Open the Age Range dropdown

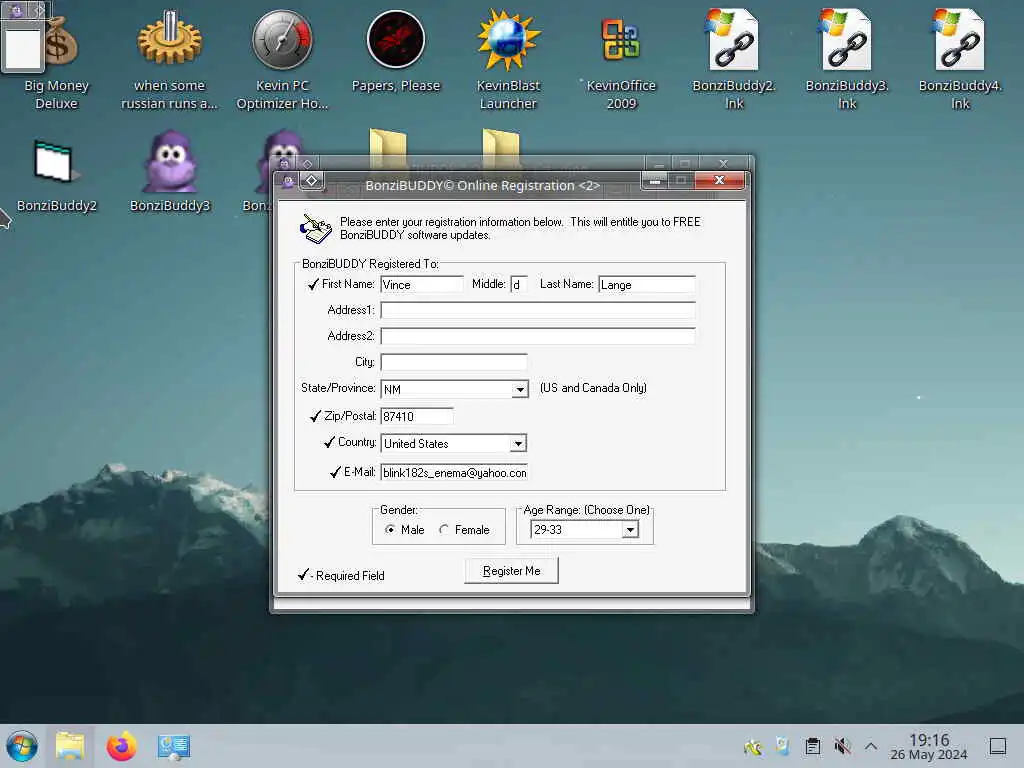click(630, 530)
